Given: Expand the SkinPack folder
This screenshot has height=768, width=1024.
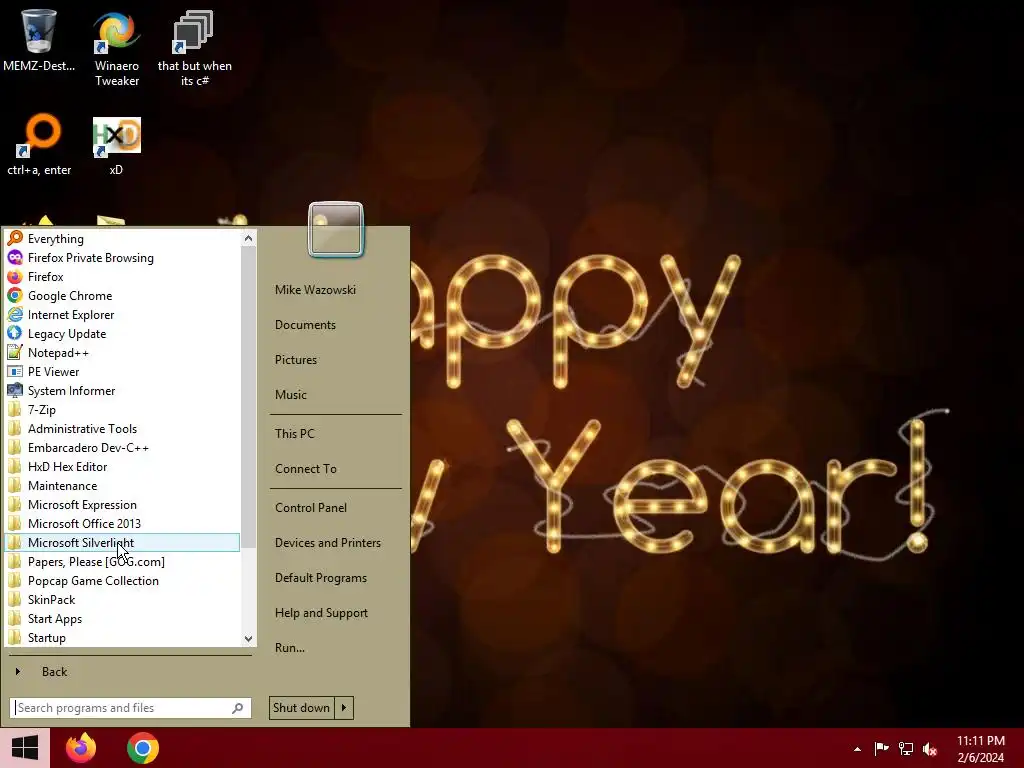Looking at the screenshot, I should (122, 599).
